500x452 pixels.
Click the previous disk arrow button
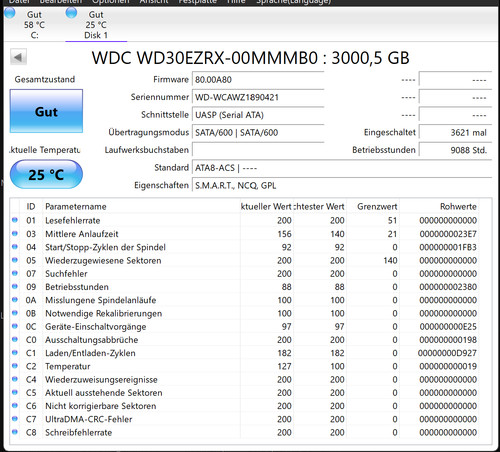pos(18,57)
